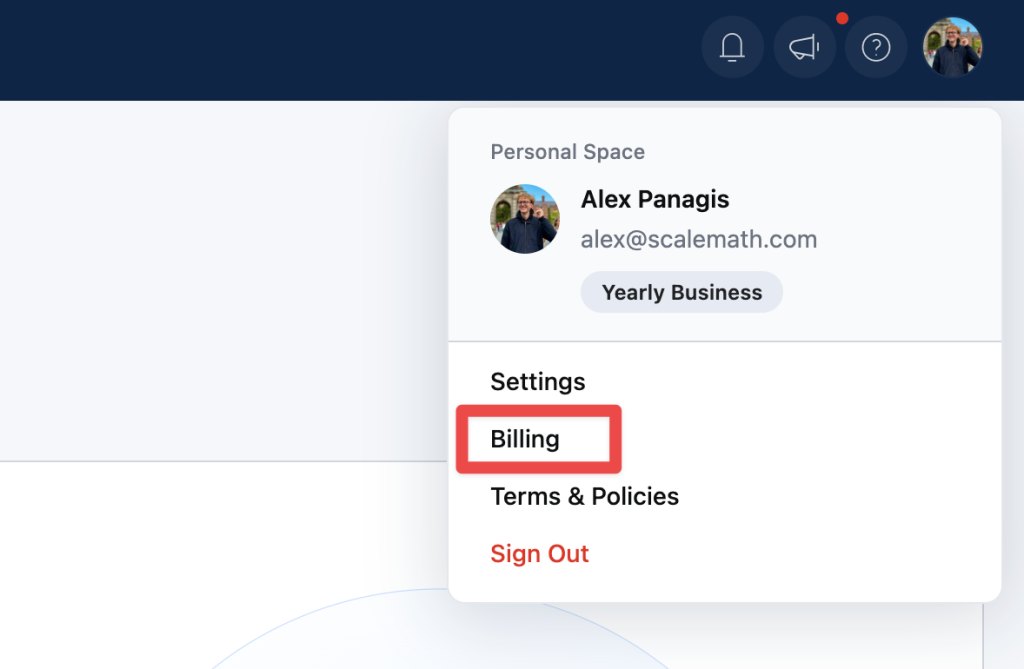Open the question mark help icon

point(876,47)
